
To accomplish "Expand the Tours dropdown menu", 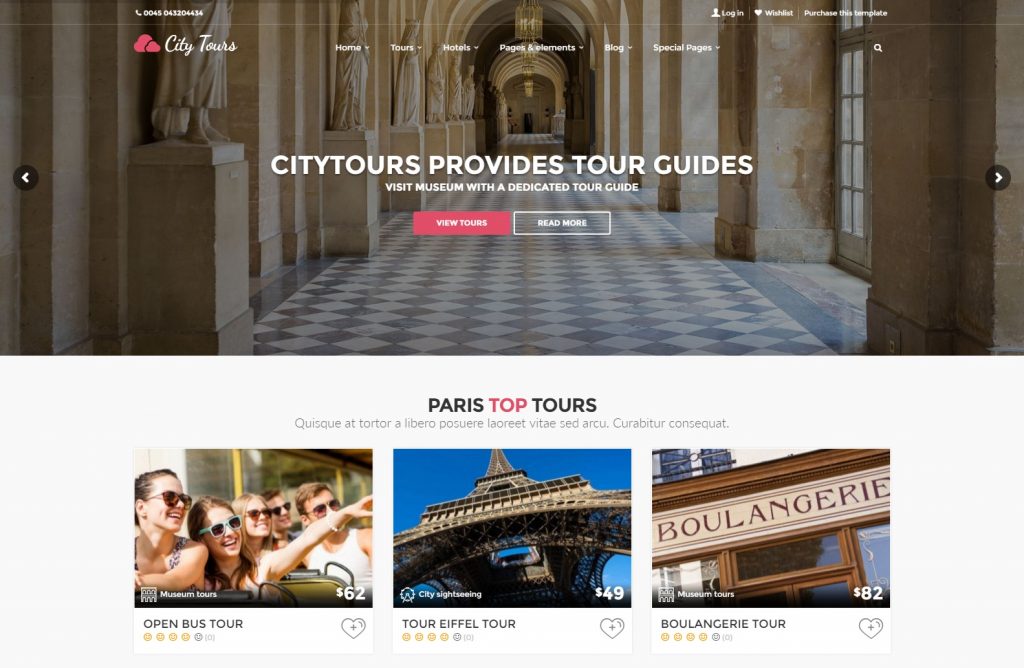I will click(x=406, y=48).
